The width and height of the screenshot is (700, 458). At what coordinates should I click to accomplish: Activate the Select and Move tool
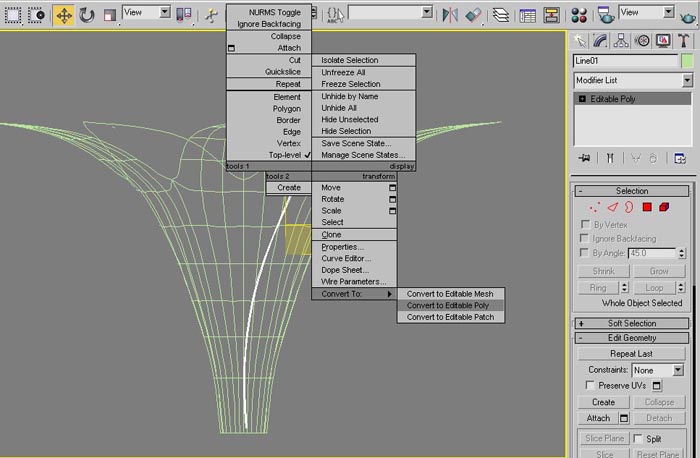[64, 15]
